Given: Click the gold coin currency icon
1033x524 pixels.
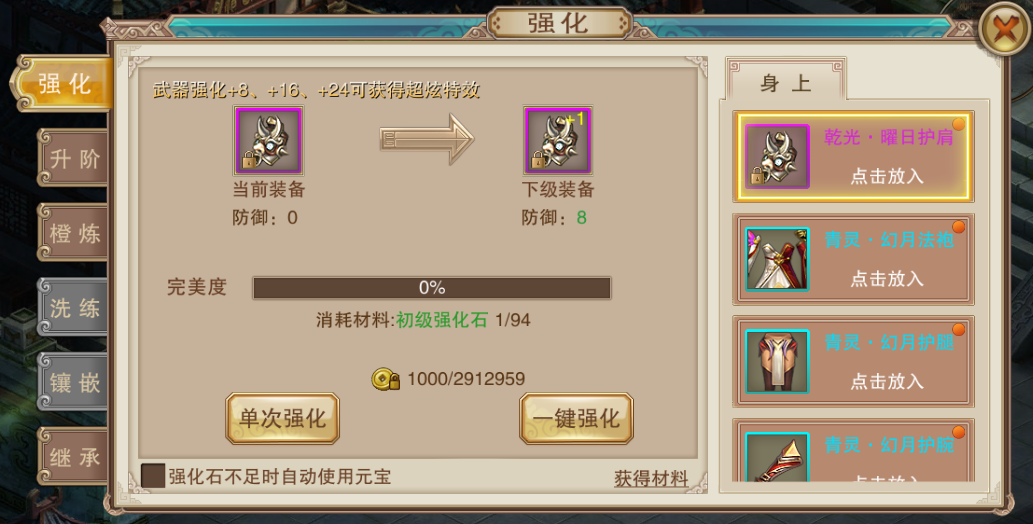Looking at the screenshot, I should pyautogui.click(x=385, y=379).
